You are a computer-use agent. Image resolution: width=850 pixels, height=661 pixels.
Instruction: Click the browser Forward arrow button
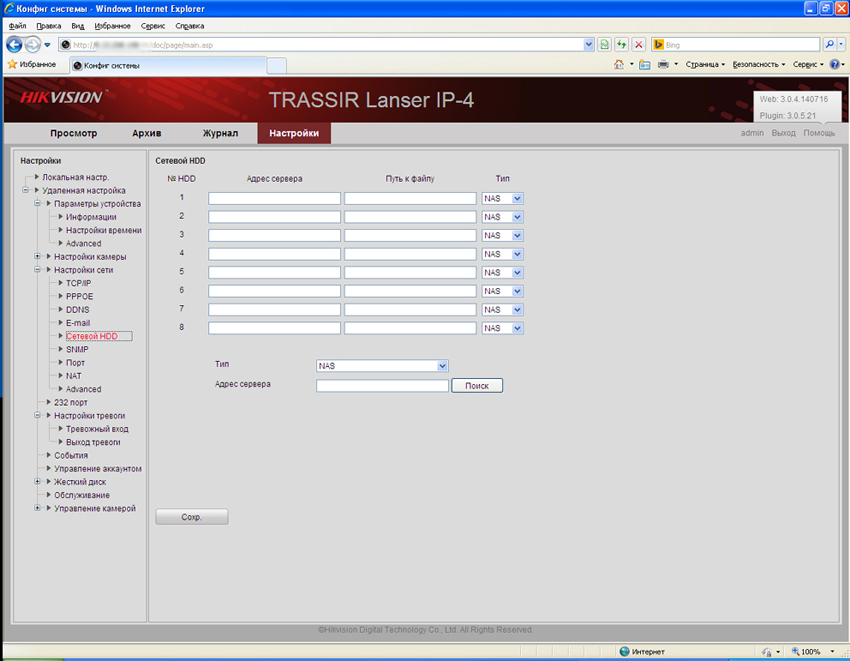click(x=33, y=44)
